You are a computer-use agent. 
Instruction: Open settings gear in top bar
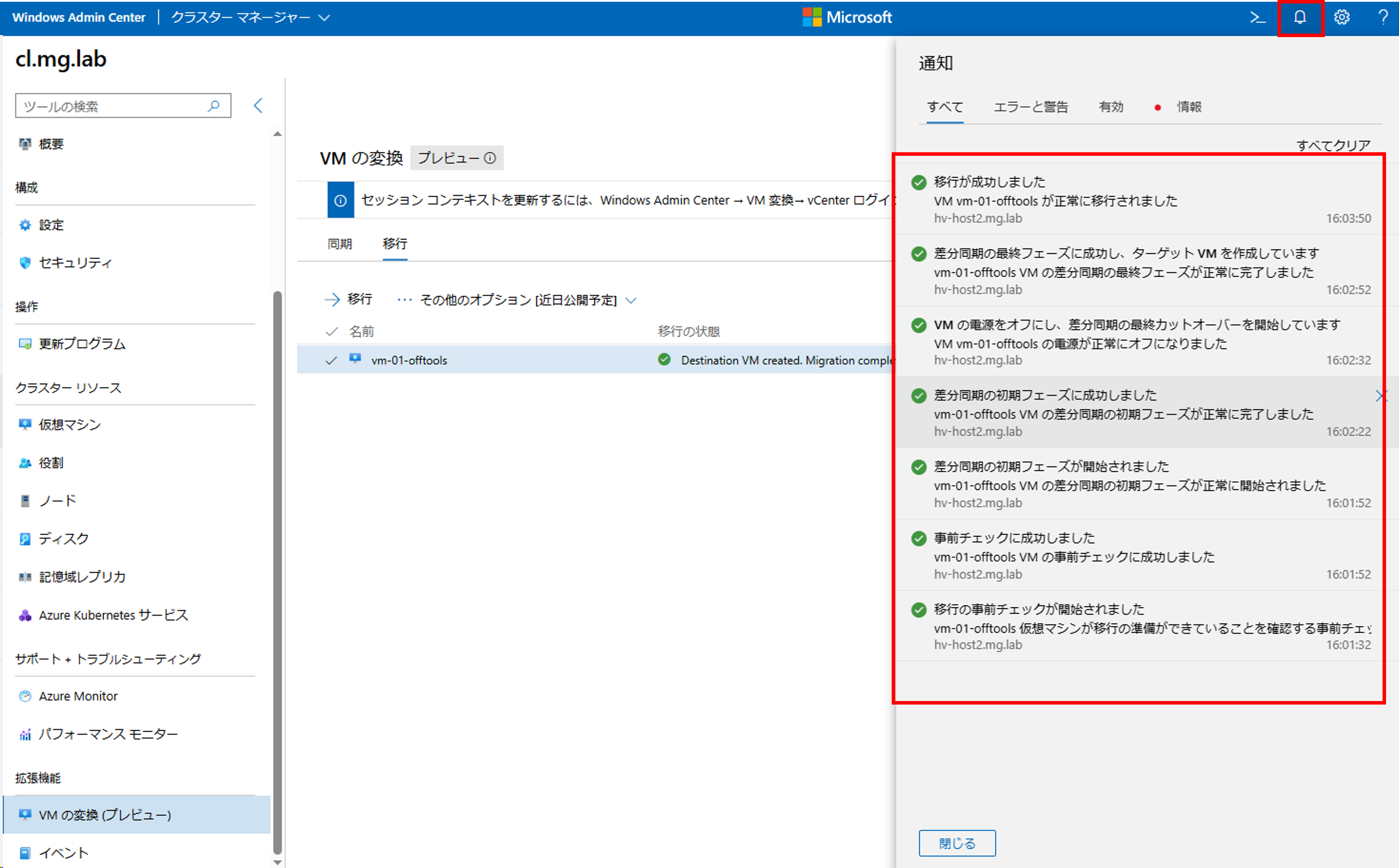(1342, 17)
